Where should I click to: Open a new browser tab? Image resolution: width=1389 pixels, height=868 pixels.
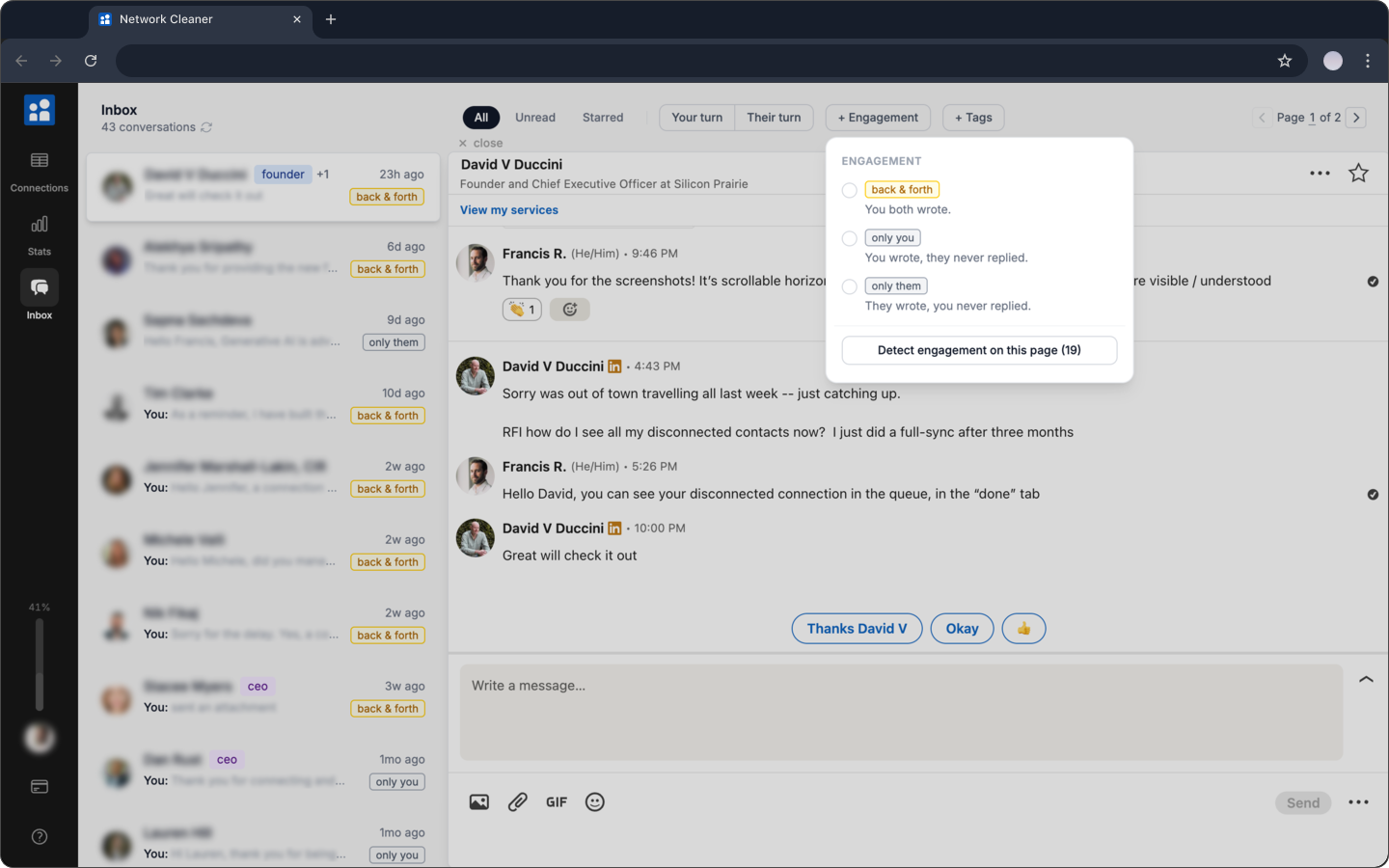331,19
